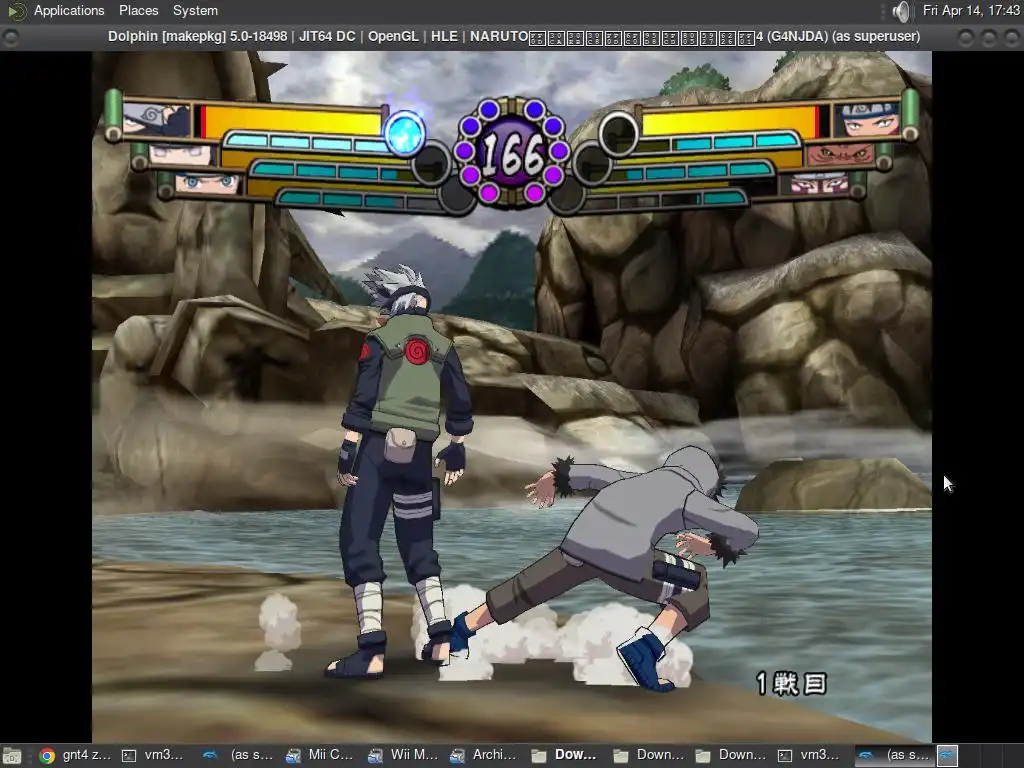The image size is (1024, 768).
Task: Switch to the 'Wii M...' window
Action: 404,756
